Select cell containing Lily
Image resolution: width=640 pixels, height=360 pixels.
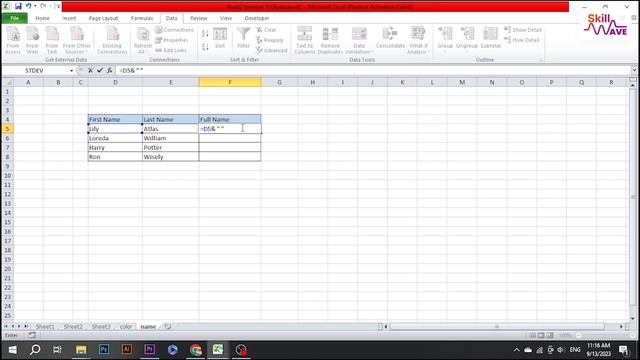point(115,129)
